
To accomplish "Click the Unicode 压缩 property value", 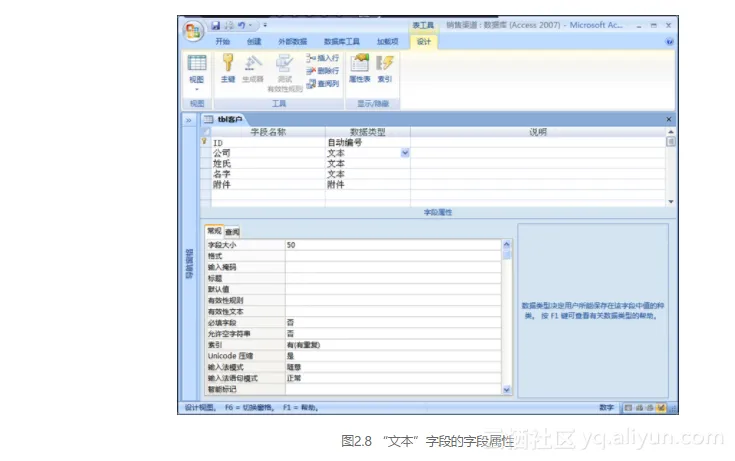I will (393, 356).
